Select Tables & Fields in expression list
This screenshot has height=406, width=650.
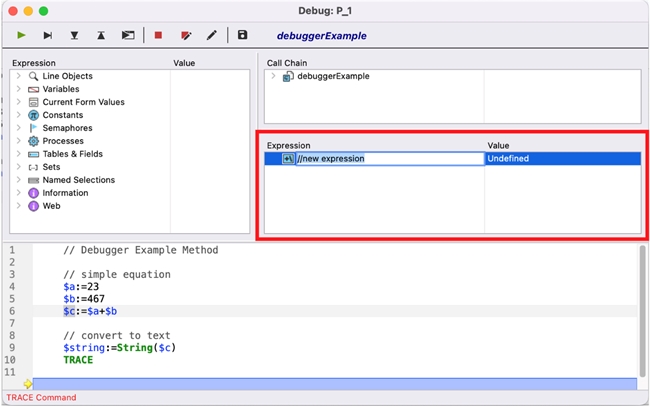pyautogui.click(x=72, y=154)
